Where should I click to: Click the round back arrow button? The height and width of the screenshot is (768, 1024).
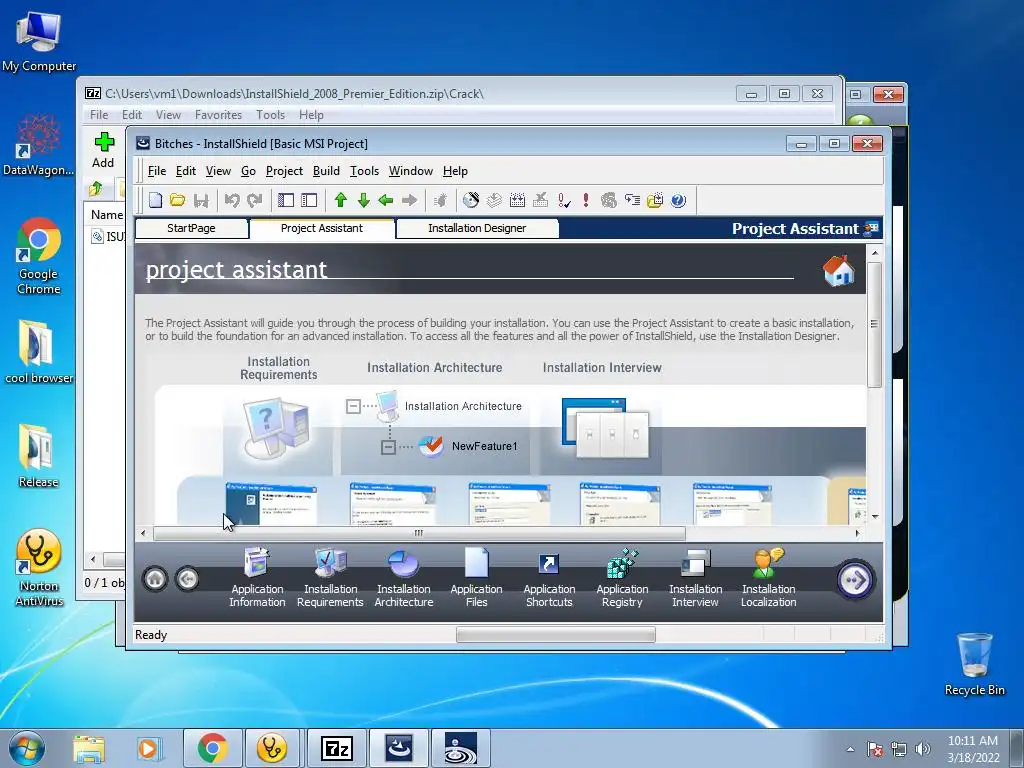click(187, 579)
